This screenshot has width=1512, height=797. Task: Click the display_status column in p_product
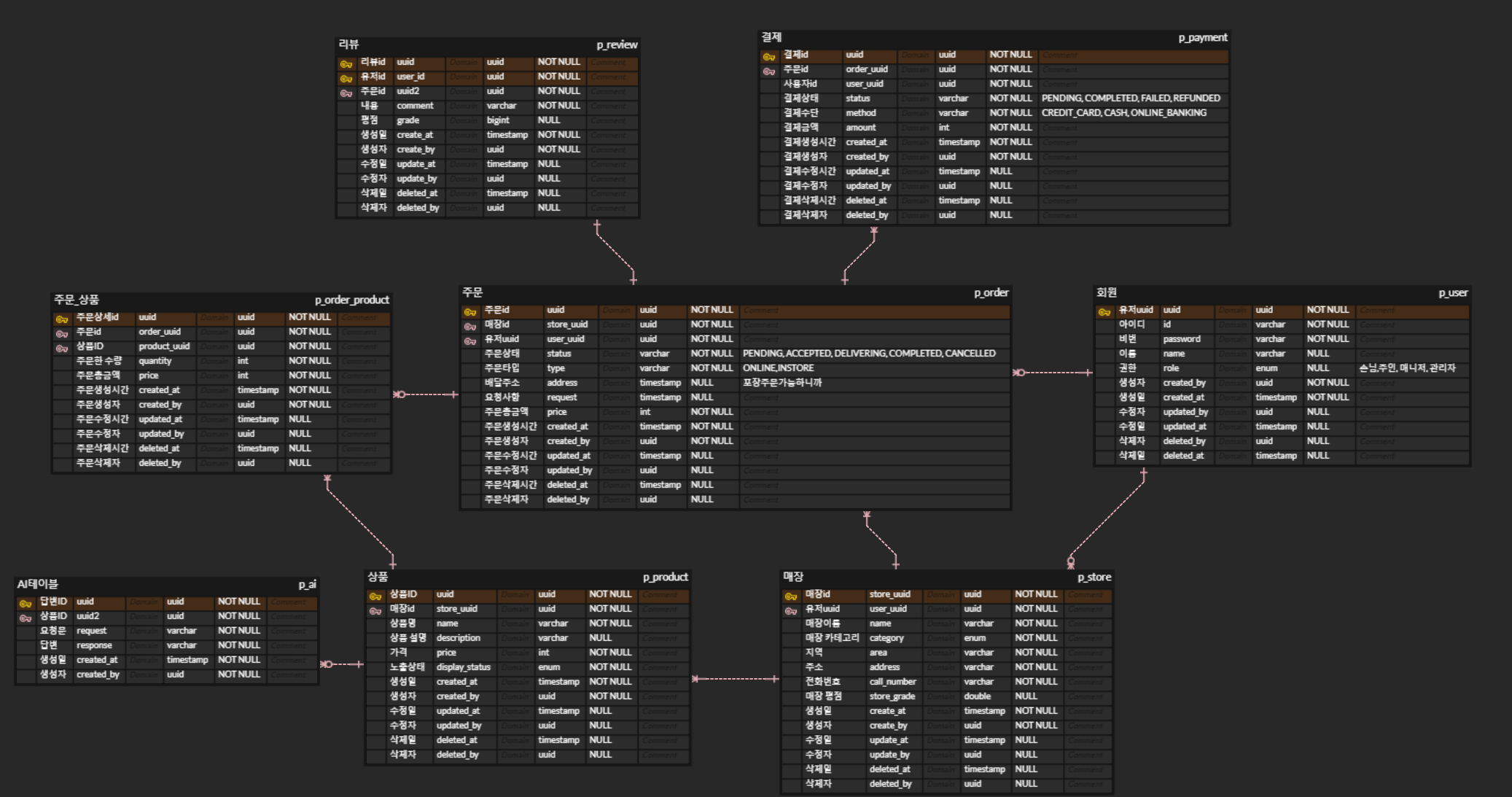(x=463, y=667)
